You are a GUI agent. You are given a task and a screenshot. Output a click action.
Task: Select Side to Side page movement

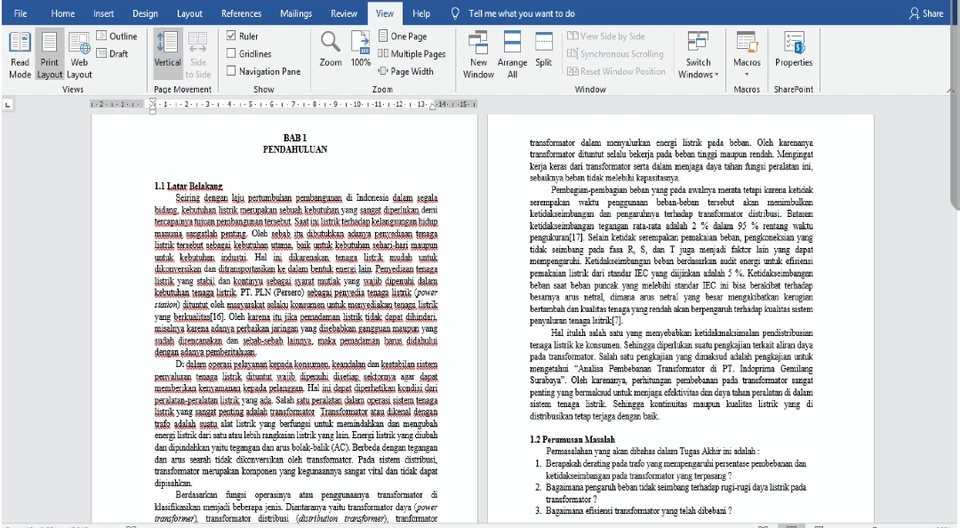(x=198, y=55)
